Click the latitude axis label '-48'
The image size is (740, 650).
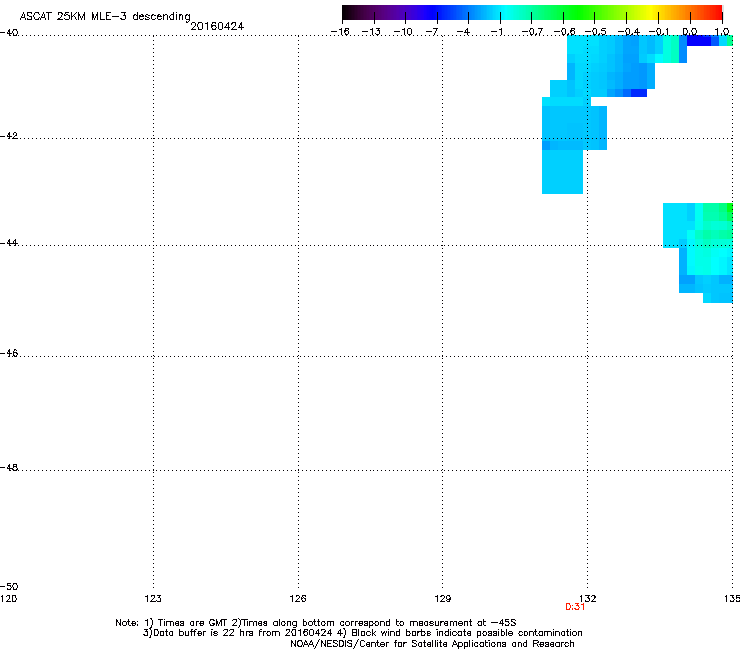(9, 468)
